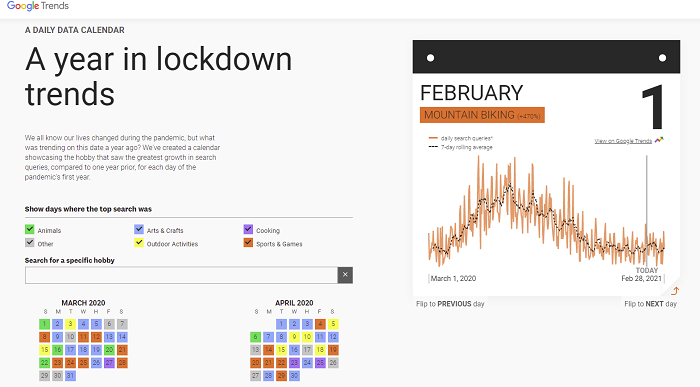The height and width of the screenshot is (387, 700).
Task: Click the 'March 1, 2020' chart axis label
Action: [x=453, y=279]
